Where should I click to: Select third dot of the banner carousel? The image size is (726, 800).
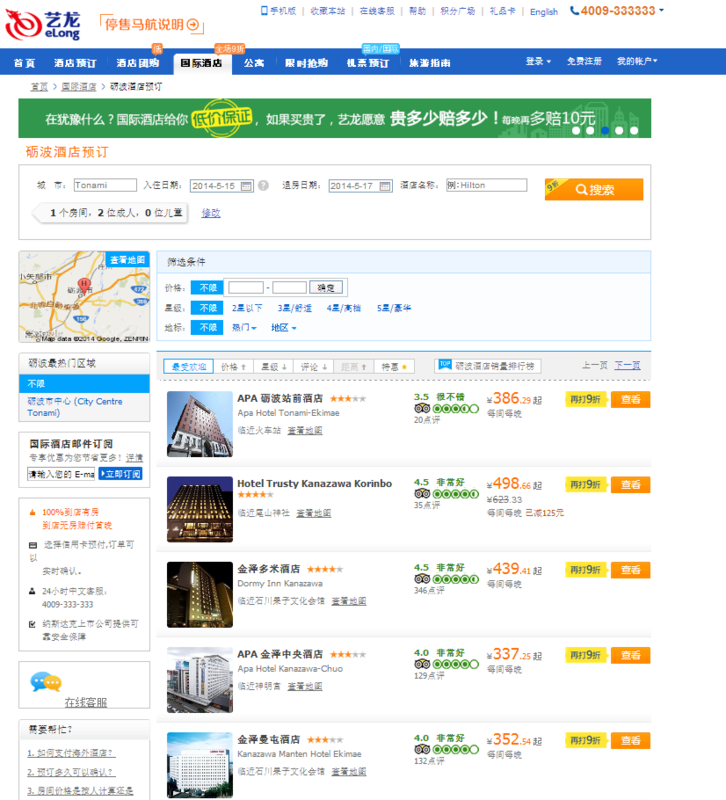pyautogui.click(x=605, y=131)
